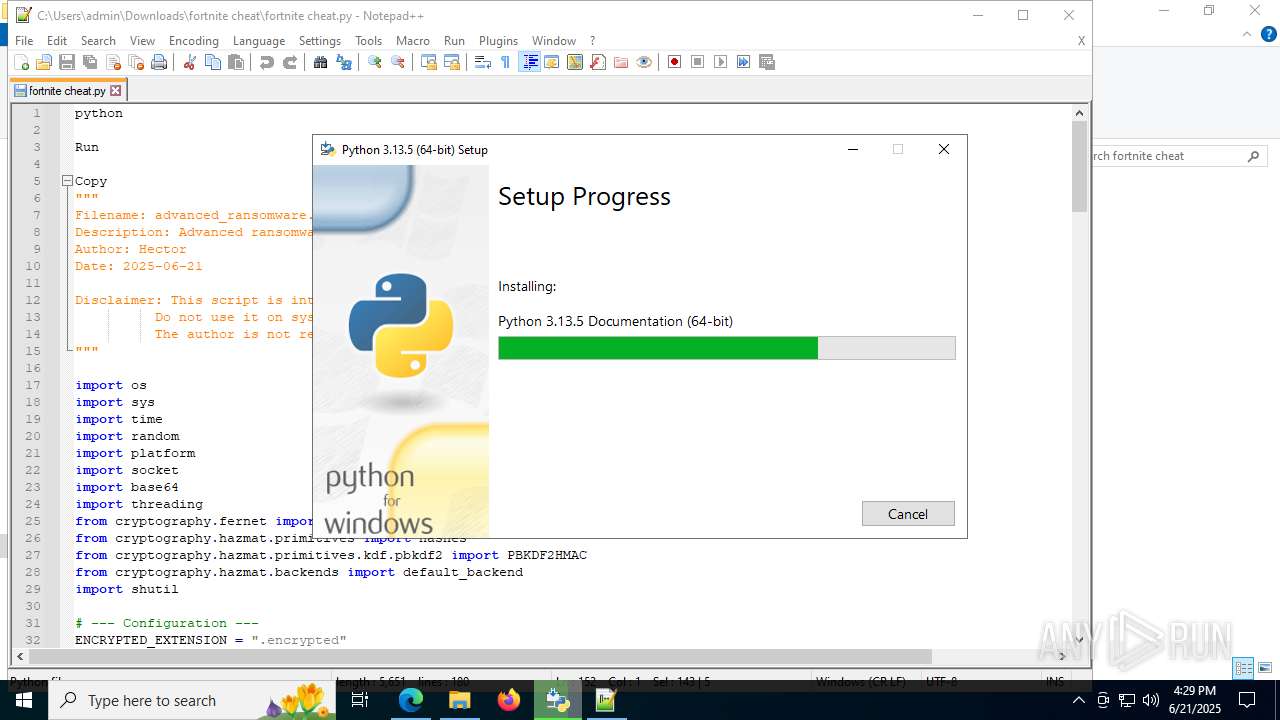
Task: Click the Cut scissors icon
Action: click(x=189, y=62)
